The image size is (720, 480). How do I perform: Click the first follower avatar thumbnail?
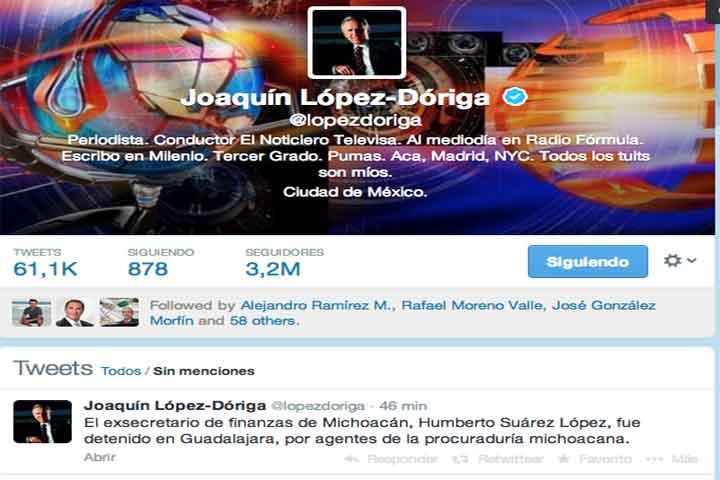[31, 312]
